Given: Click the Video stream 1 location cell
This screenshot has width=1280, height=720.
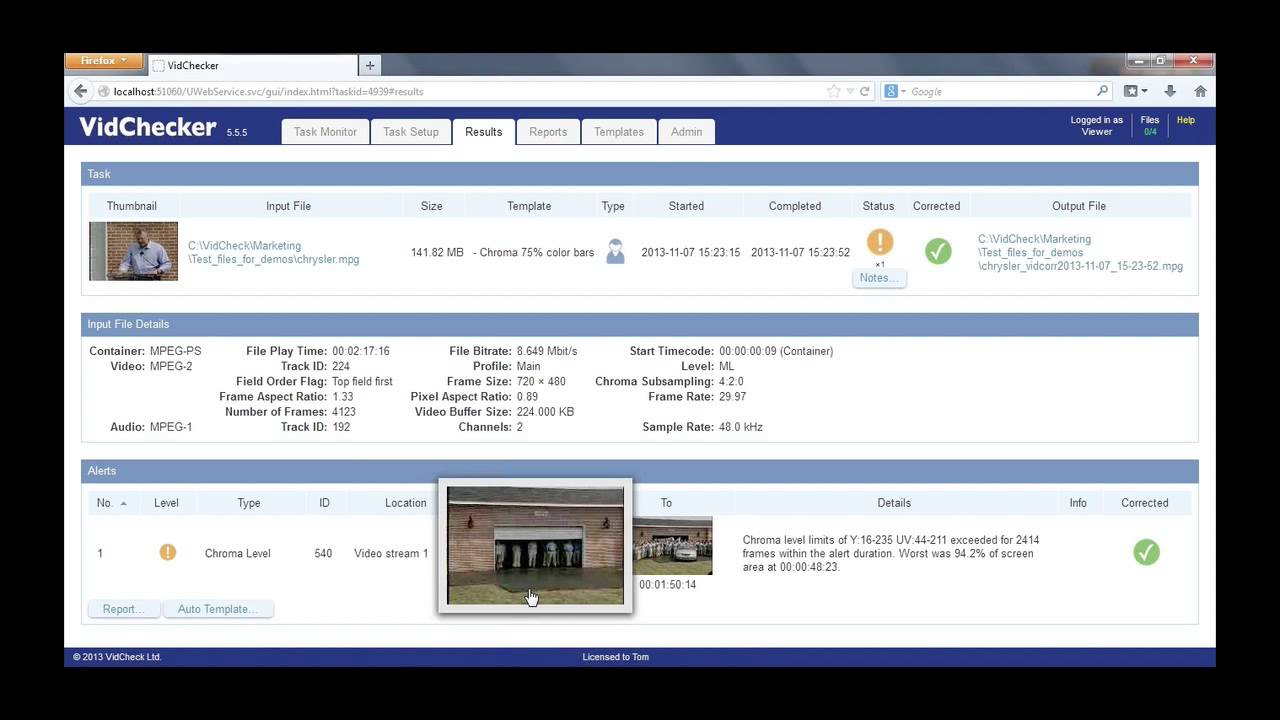Looking at the screenshot, I should click(x=391, y=553).
